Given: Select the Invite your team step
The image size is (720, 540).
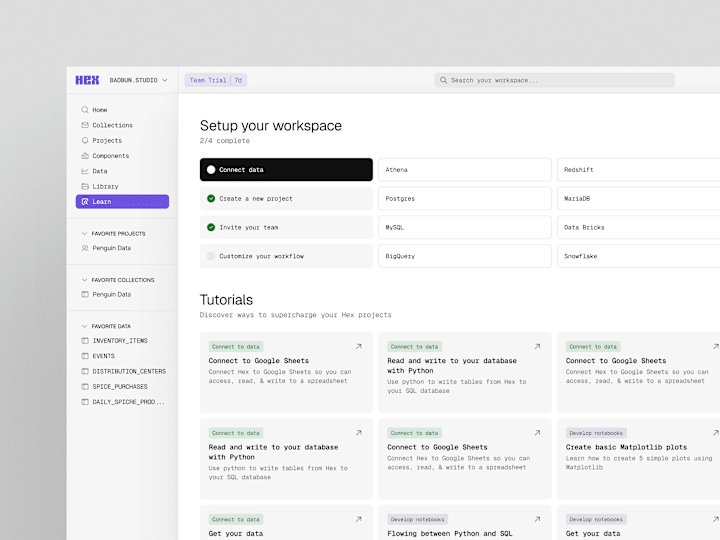Looking at the screenshot, I should (286, 227).
